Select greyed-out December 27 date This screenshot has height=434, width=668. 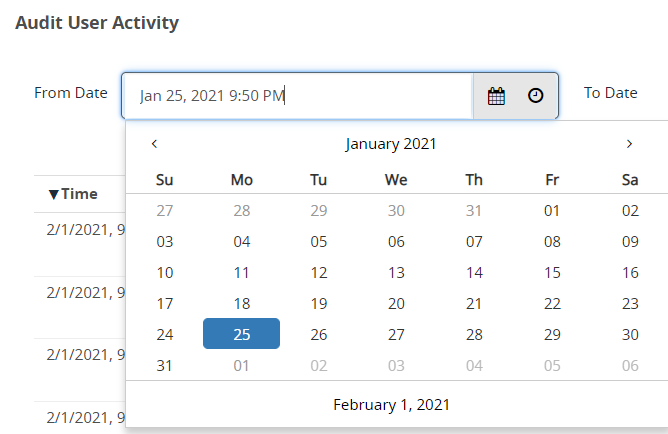164,210
